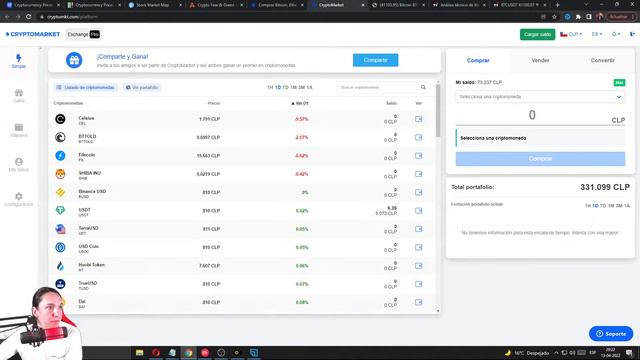
Task: Click the Cargar saldo button
Action: tap(537, 34)
